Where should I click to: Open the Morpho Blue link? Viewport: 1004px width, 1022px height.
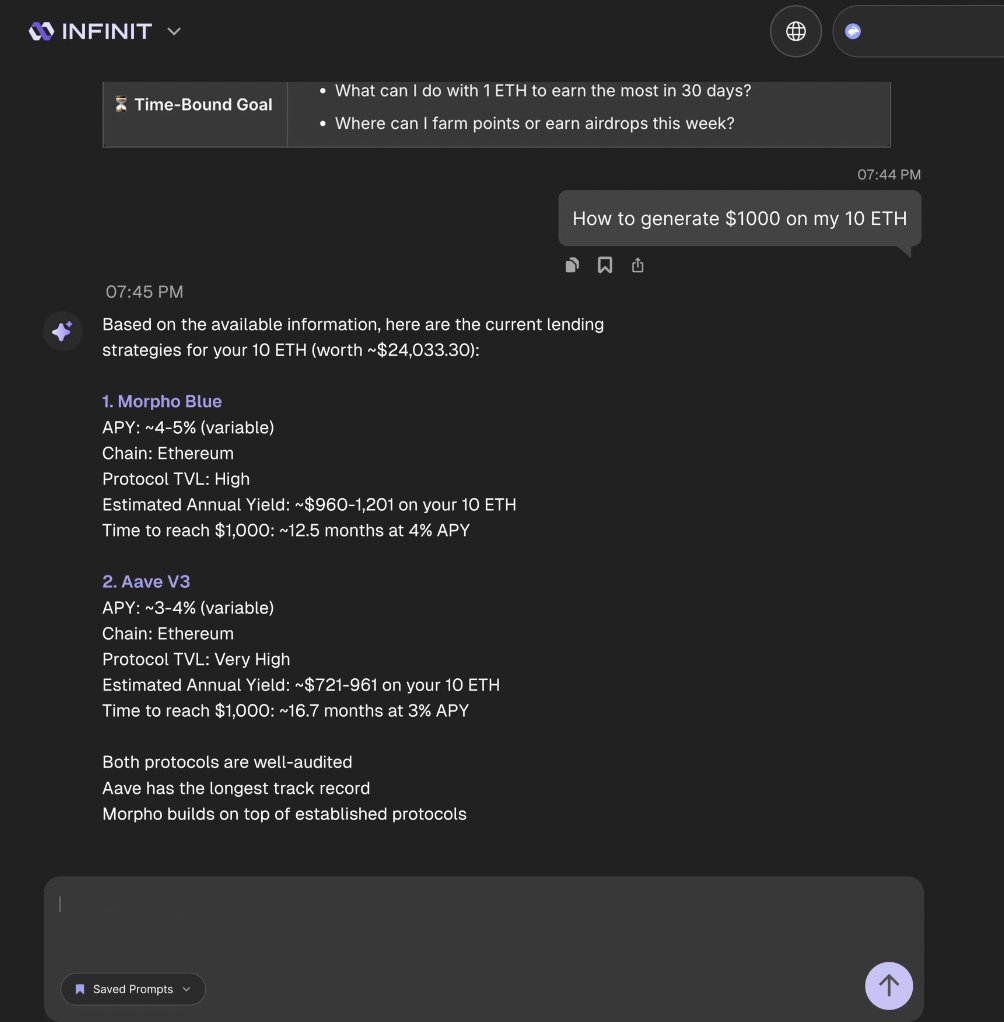point(162,402)
